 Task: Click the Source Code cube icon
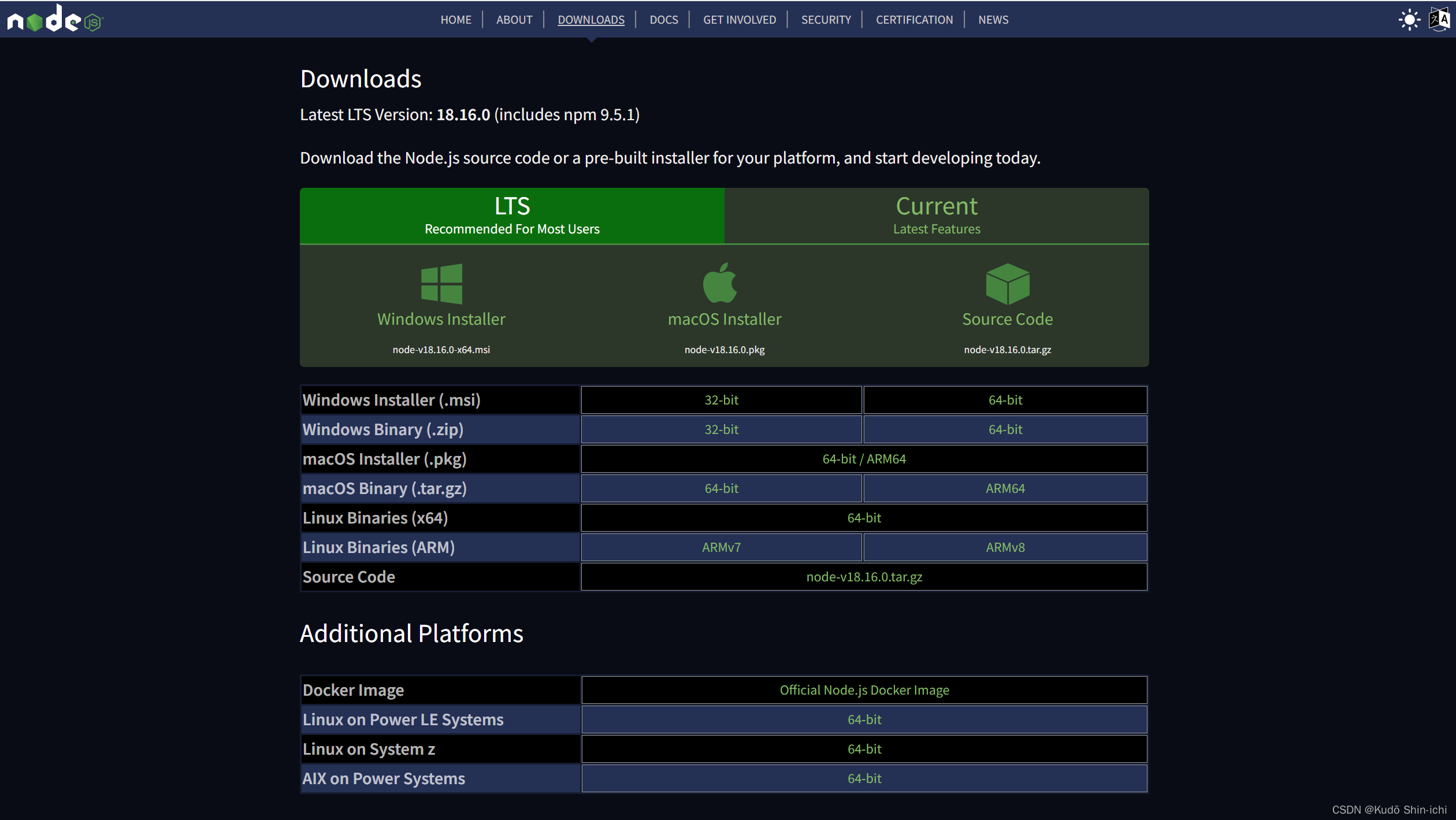tap(1008, 284)
